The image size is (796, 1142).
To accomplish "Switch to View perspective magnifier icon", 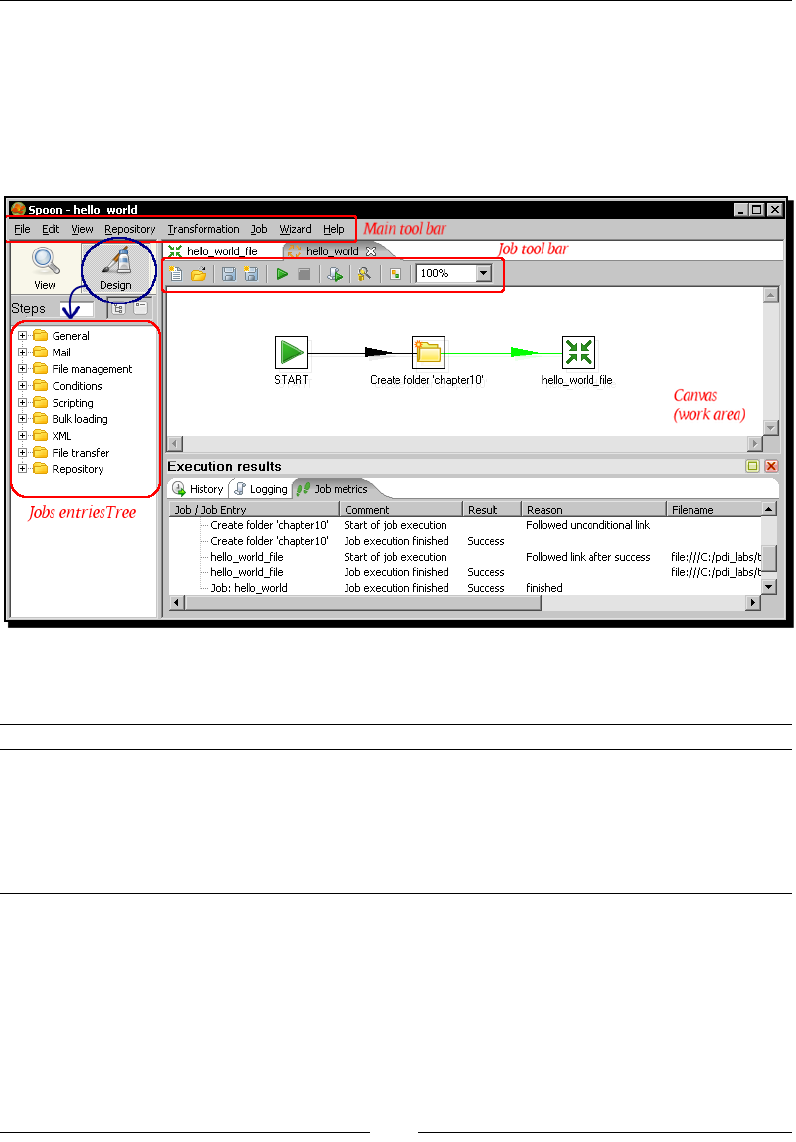I will pos(45,261).
